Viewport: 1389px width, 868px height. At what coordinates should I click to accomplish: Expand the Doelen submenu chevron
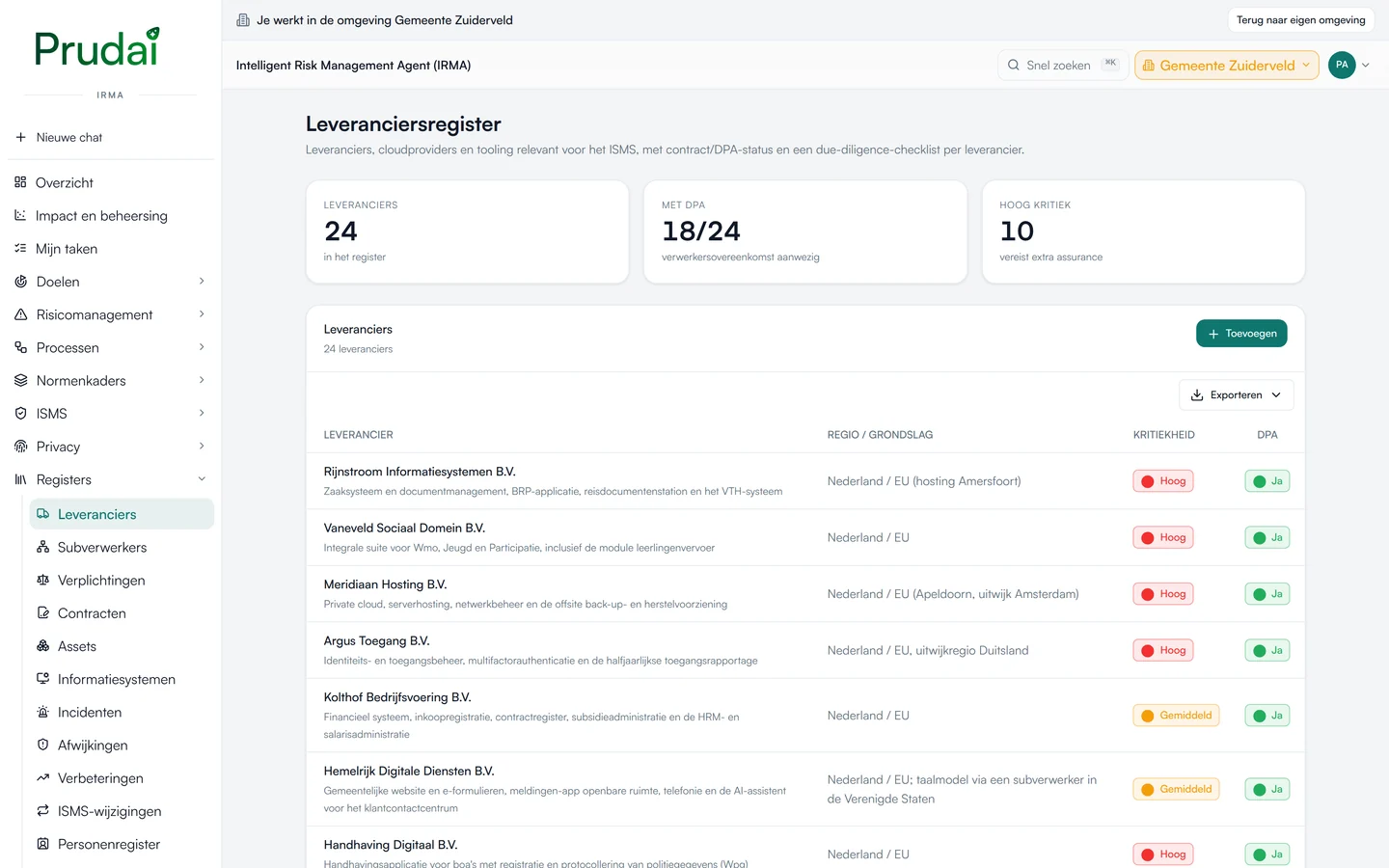(x=202, y=282)
